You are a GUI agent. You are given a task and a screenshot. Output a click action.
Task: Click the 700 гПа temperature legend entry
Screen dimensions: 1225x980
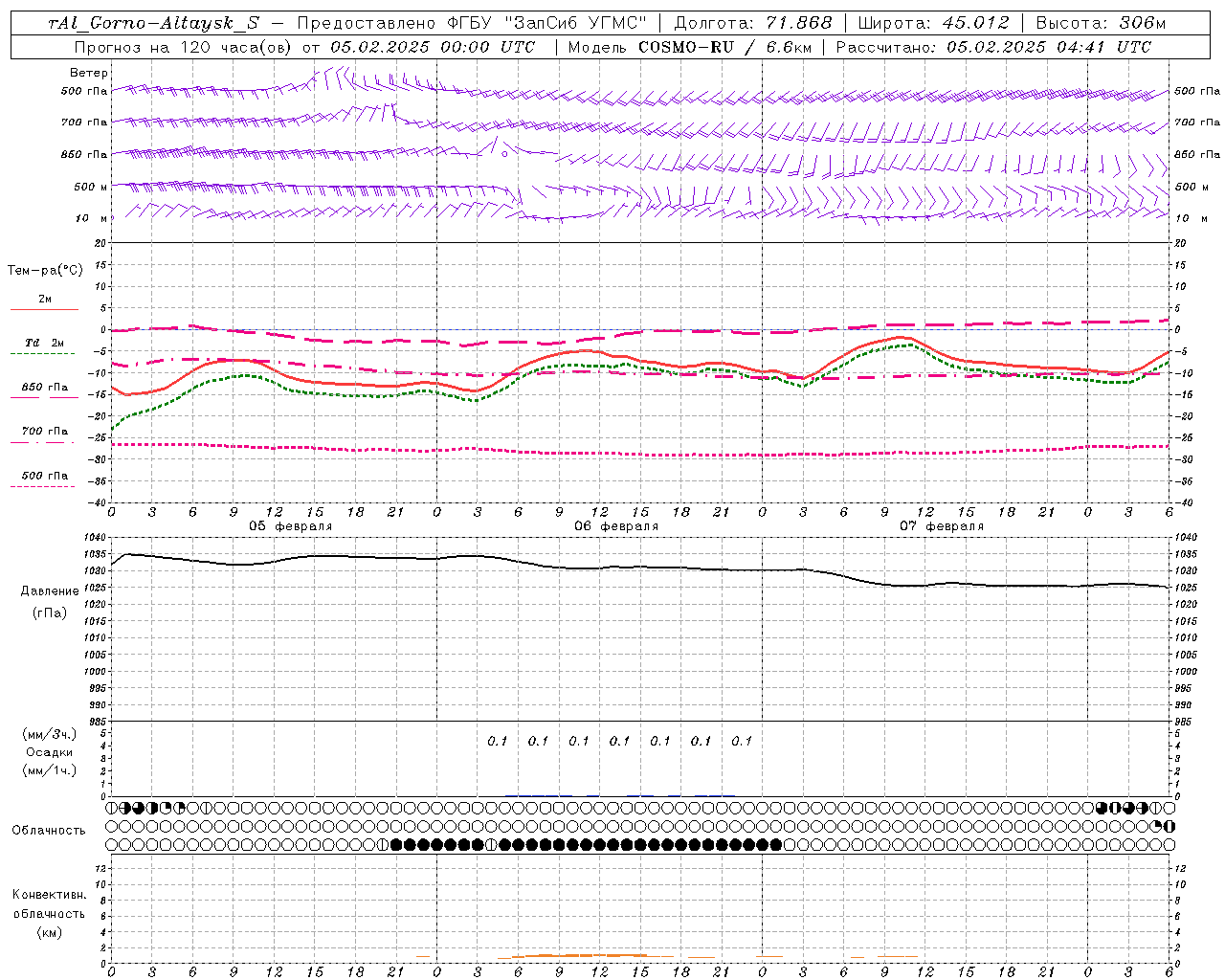tap(45, 431)
